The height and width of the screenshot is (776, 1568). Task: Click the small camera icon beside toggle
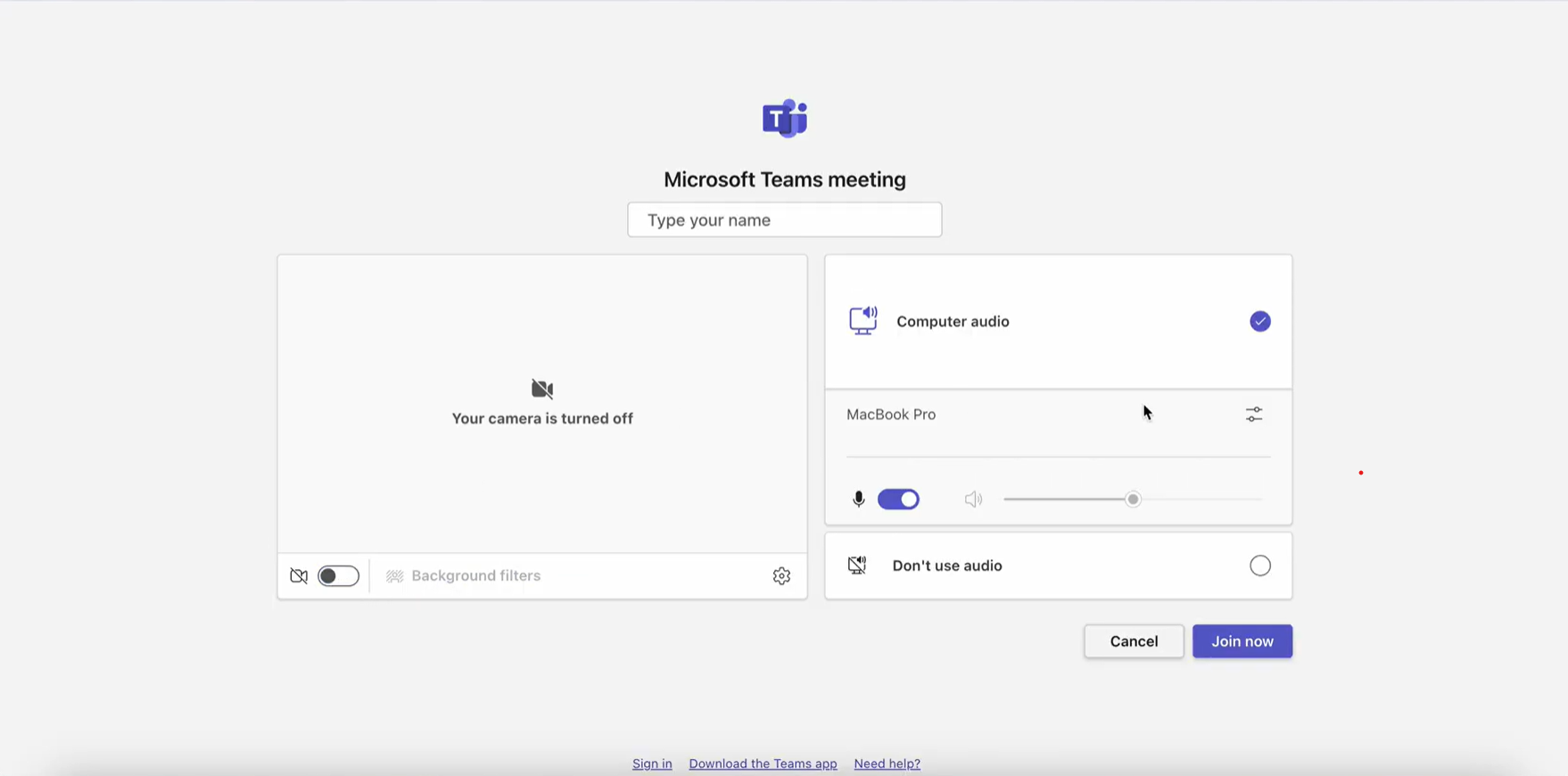click(x=299, y=576)
